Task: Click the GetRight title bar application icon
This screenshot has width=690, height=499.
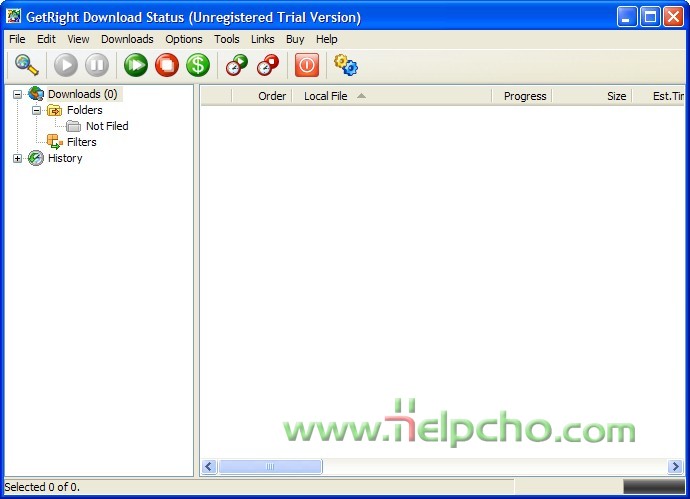Action: (14, 16)
